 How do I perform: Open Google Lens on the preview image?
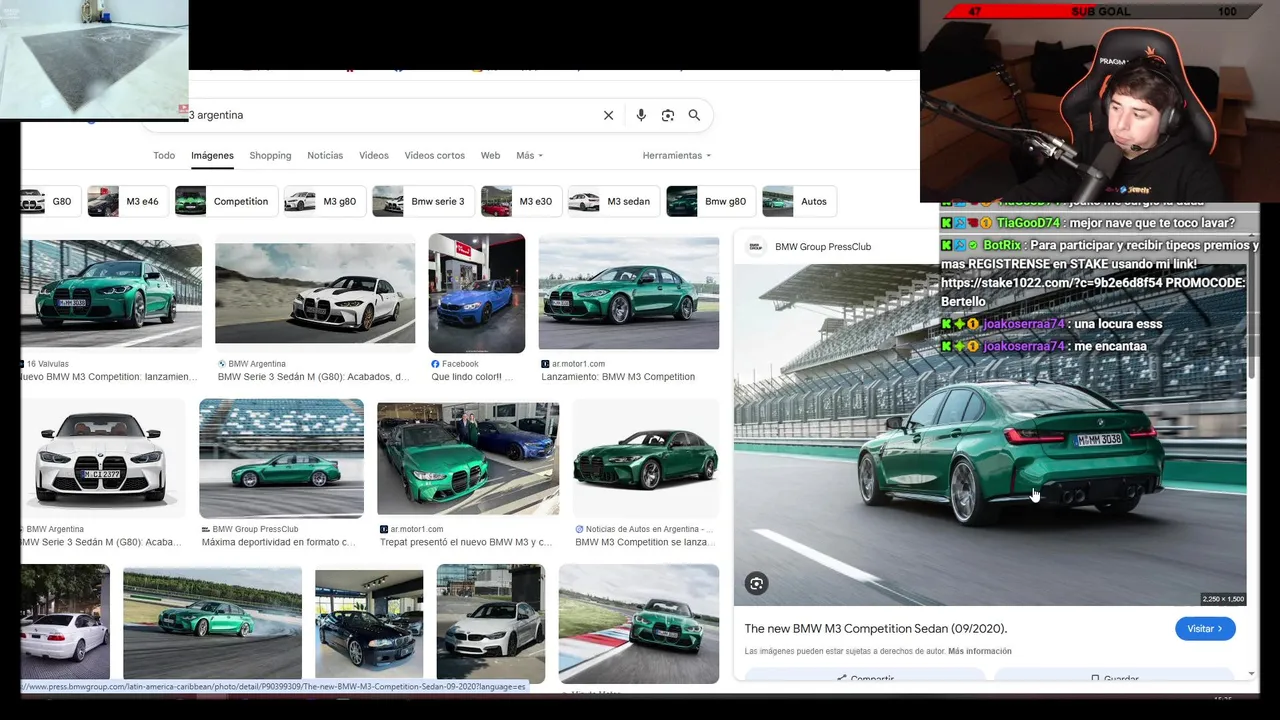tap(756, 584)
